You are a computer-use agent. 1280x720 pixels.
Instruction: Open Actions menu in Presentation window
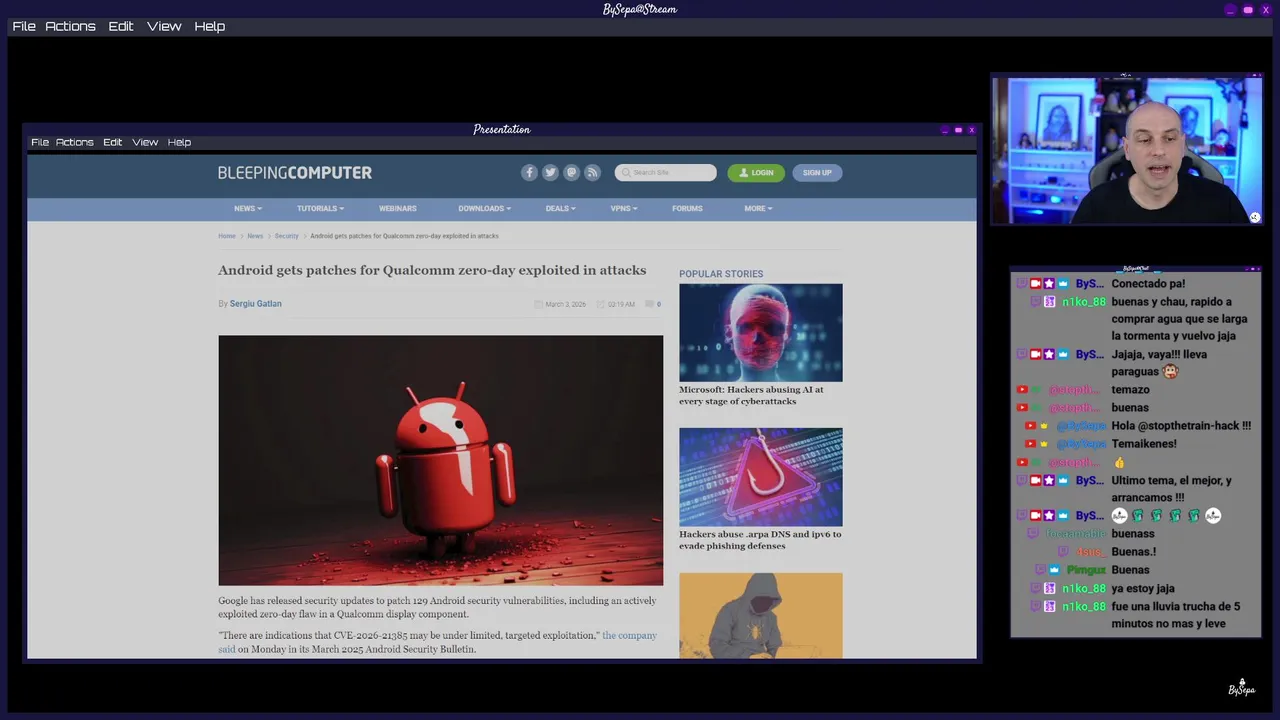point(75,142)
